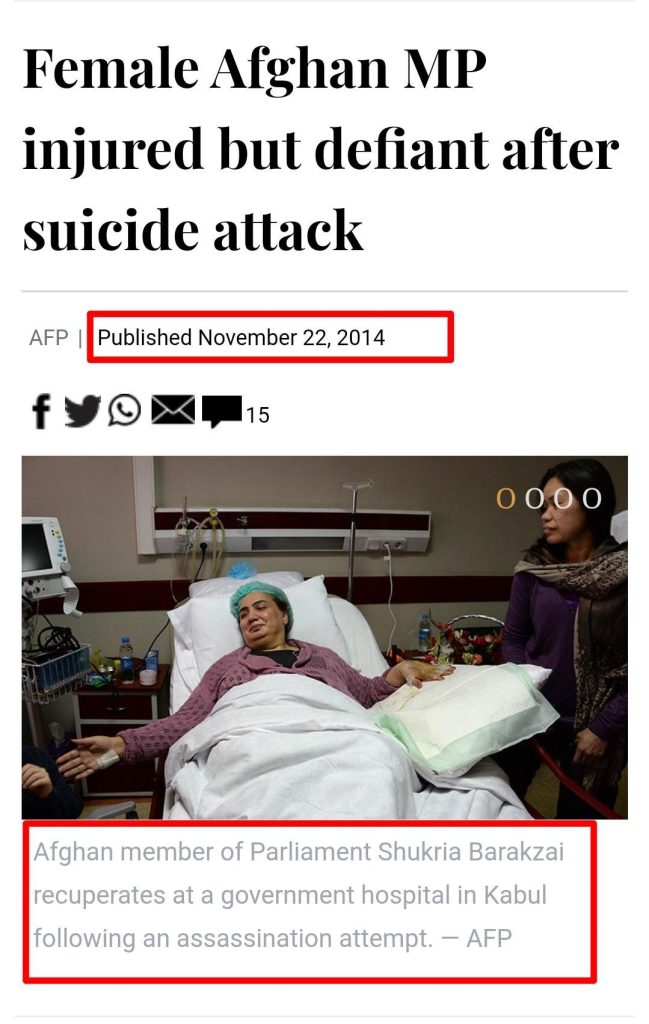This screenshot has height=1024, width=649.
Task: Click the article headline about Afghan MP
Action: tap(321, 150)
